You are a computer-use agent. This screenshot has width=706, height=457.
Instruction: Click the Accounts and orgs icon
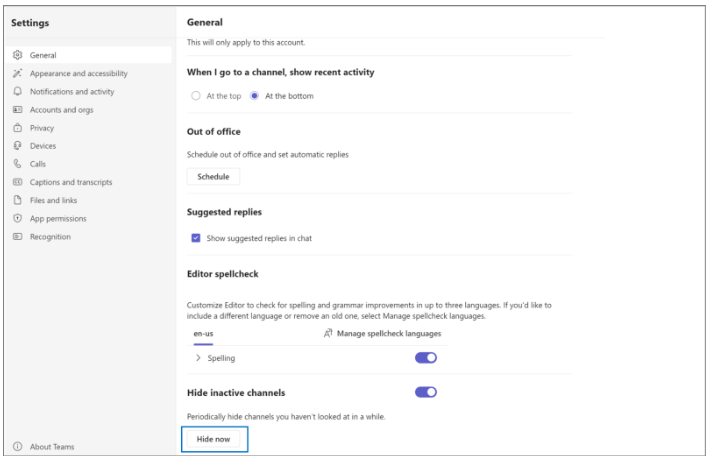tap(17, 110)
